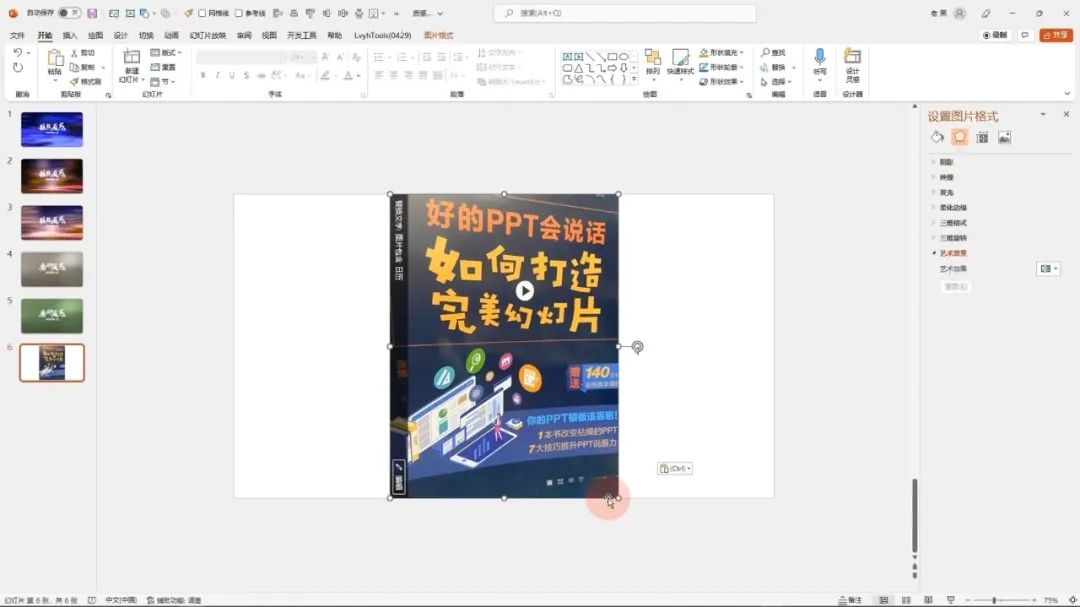Screen dimensions: 1080x607
Task: Click the Dictate (听写) microphone icon
Action: (820, 57)
